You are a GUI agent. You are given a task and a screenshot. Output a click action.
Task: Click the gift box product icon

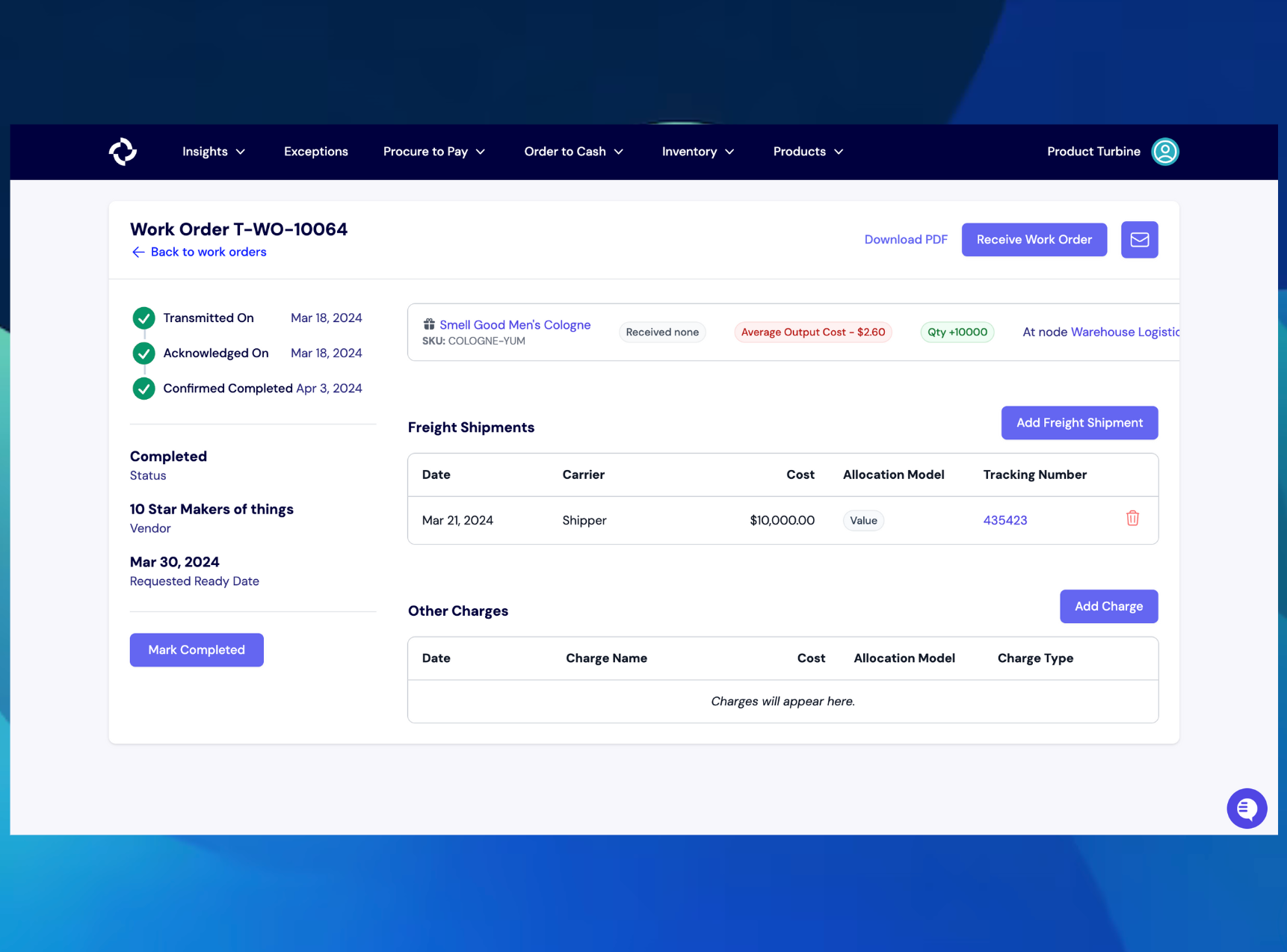[429, 324]
